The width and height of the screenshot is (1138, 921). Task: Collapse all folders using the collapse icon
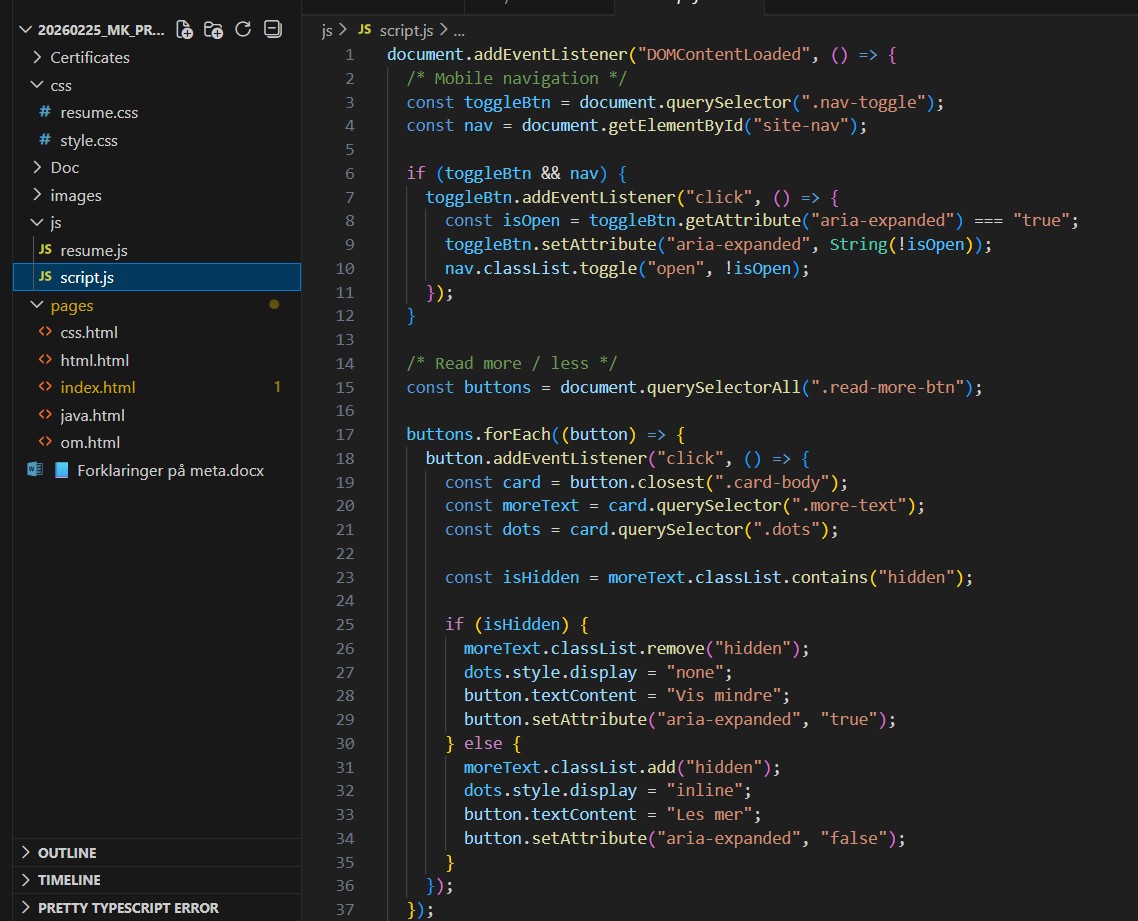point(273,29)
